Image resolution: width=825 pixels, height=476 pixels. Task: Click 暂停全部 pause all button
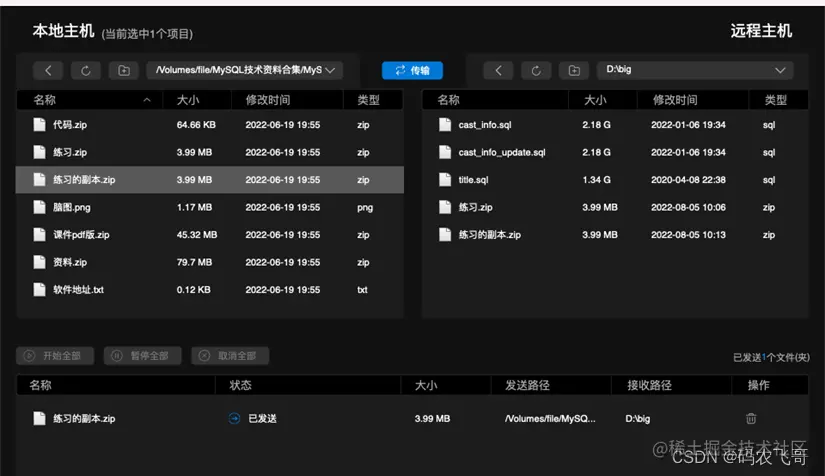(143, 356)
